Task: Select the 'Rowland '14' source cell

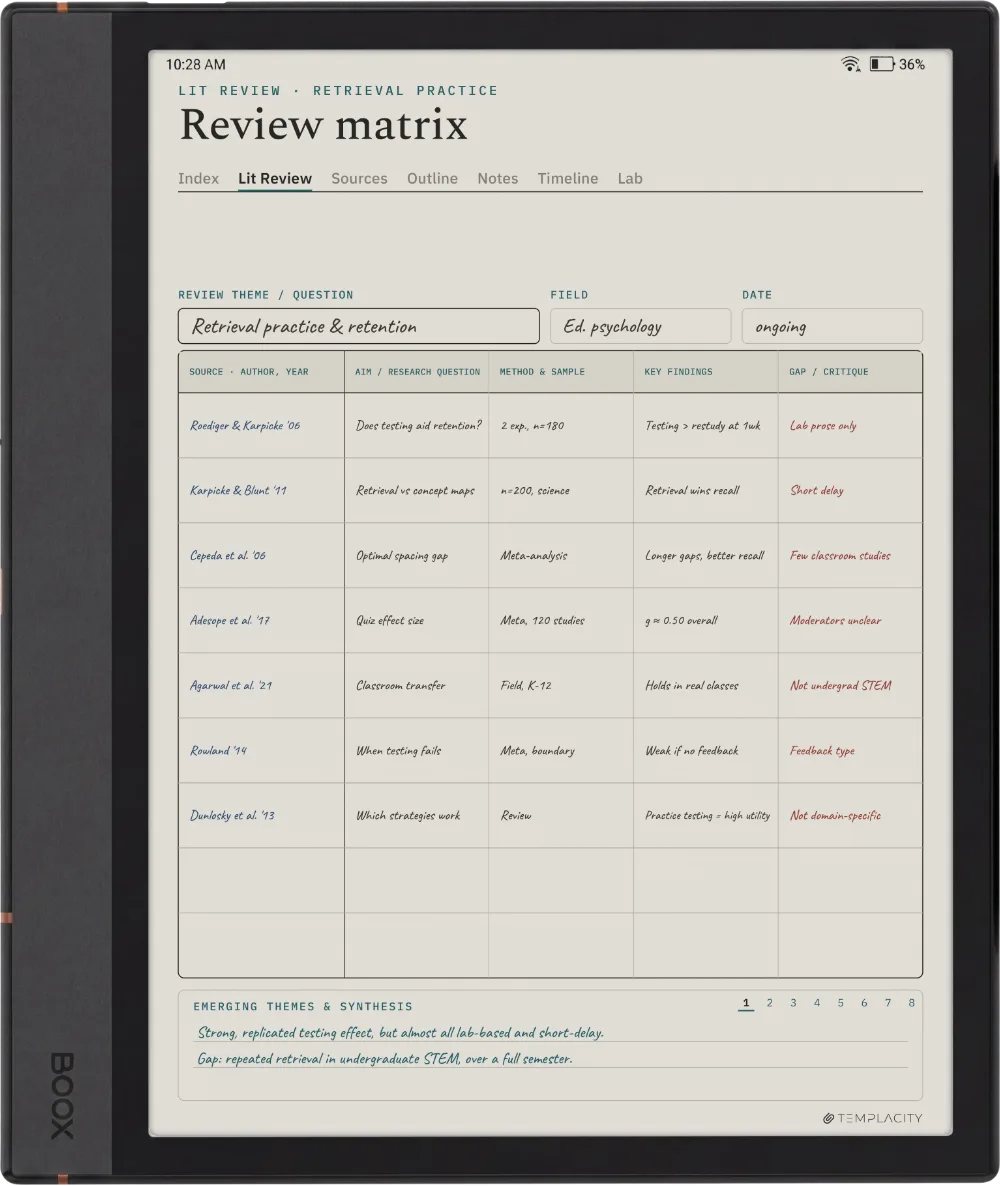Action: [x=262, y=750]
